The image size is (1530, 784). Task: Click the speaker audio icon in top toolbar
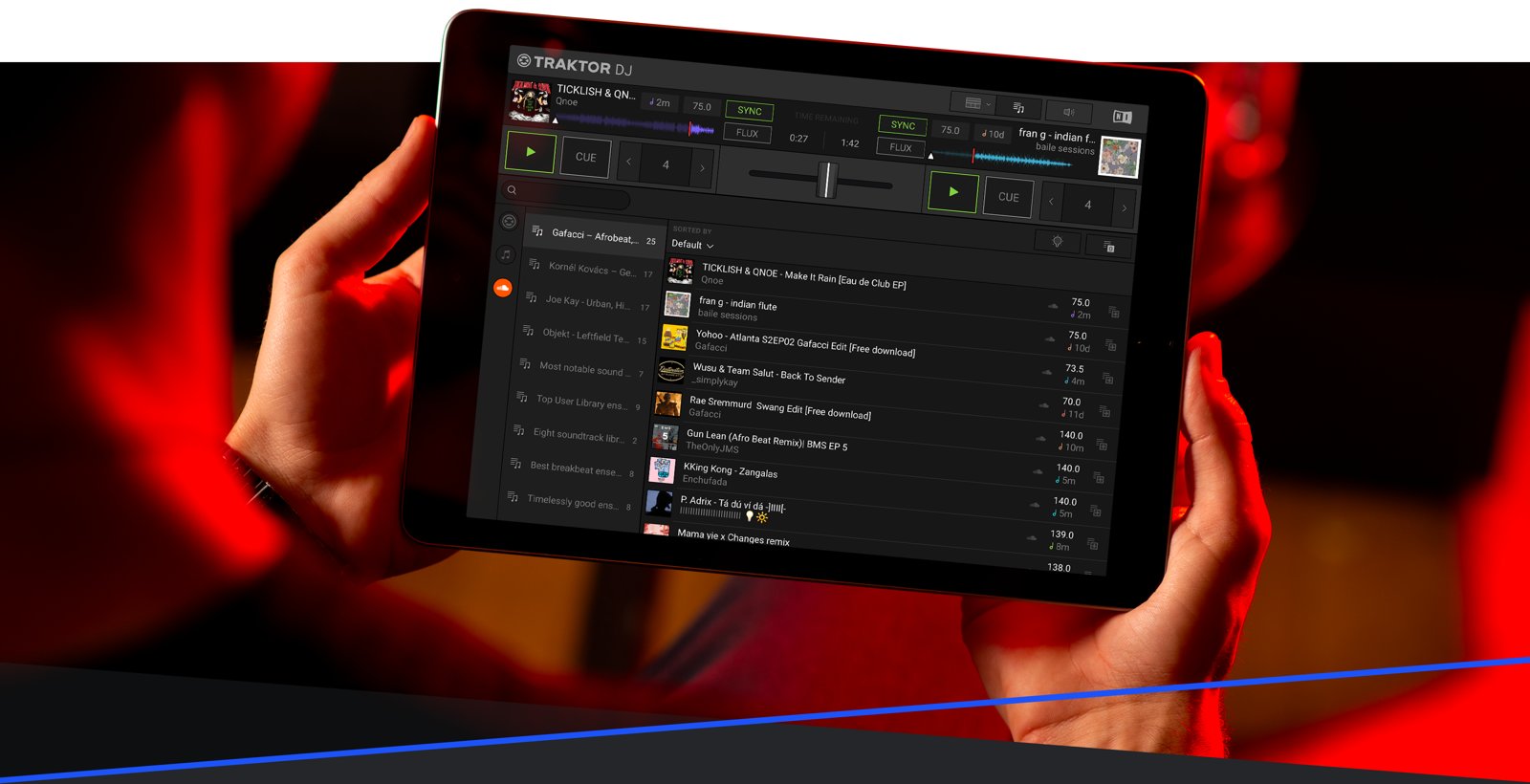[x=1069, y=112]
